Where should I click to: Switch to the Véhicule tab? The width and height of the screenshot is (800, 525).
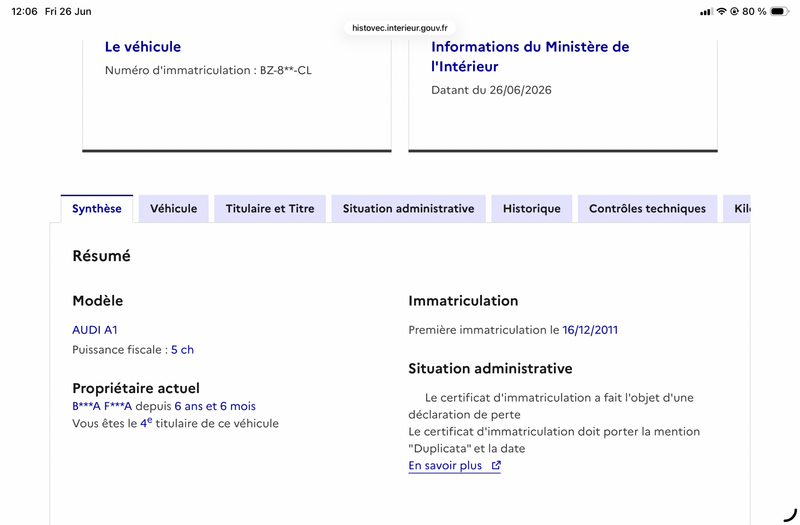(x=173, y=209)
